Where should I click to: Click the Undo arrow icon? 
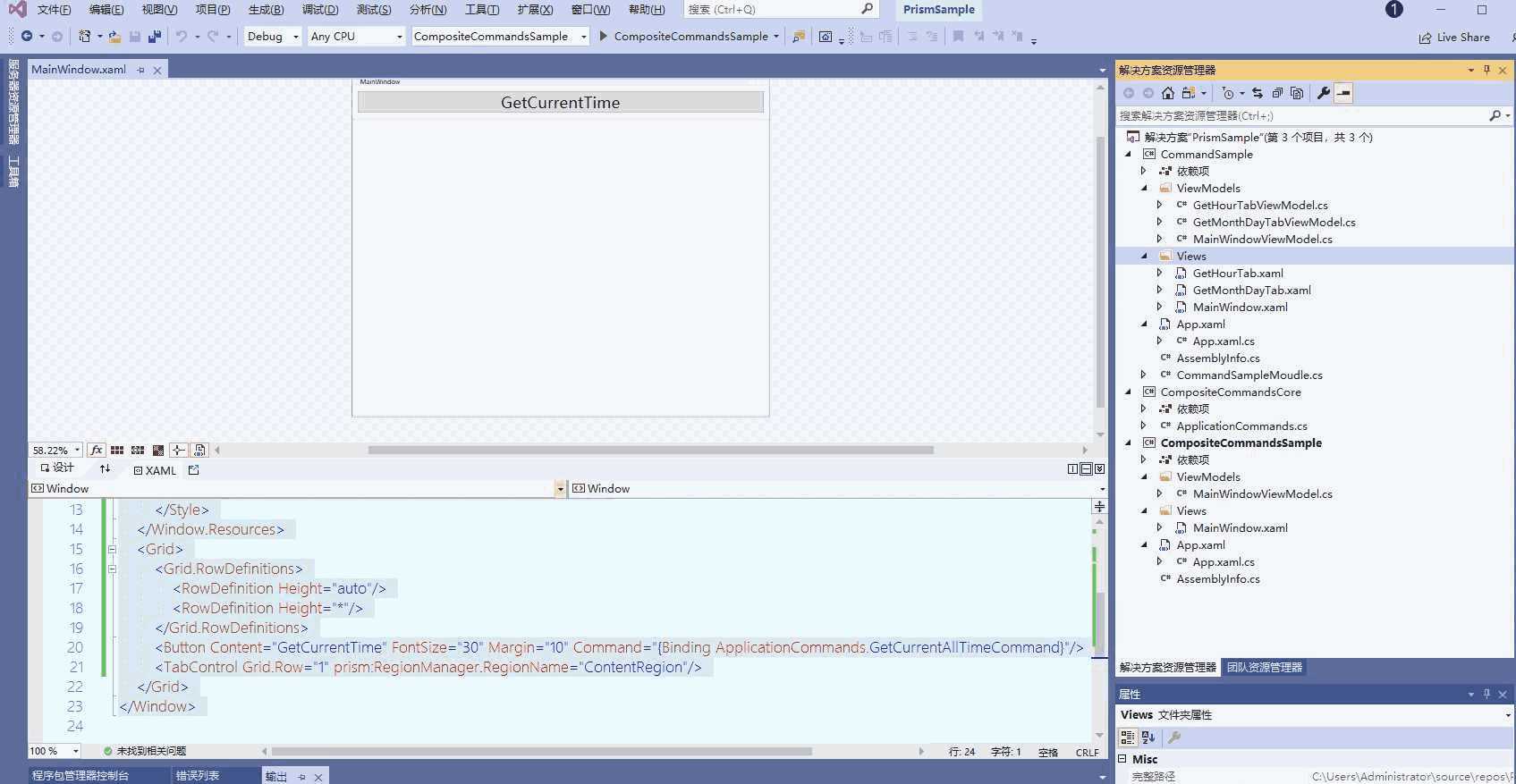[182, 36]
